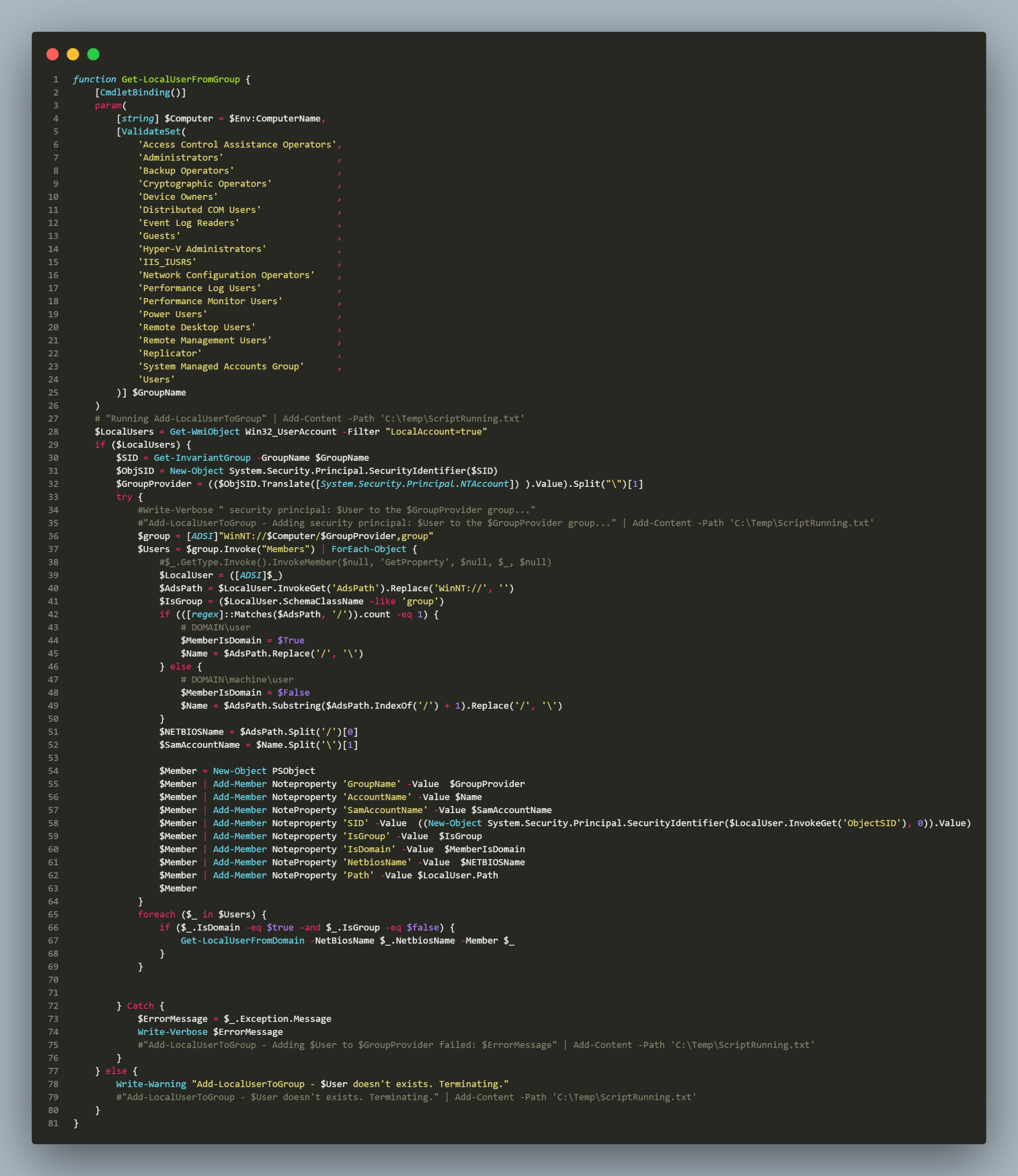1018x1176 pixels.
Task: Click the function name Get-LocalUserFromGroup
Action: (x=180, y=79)
